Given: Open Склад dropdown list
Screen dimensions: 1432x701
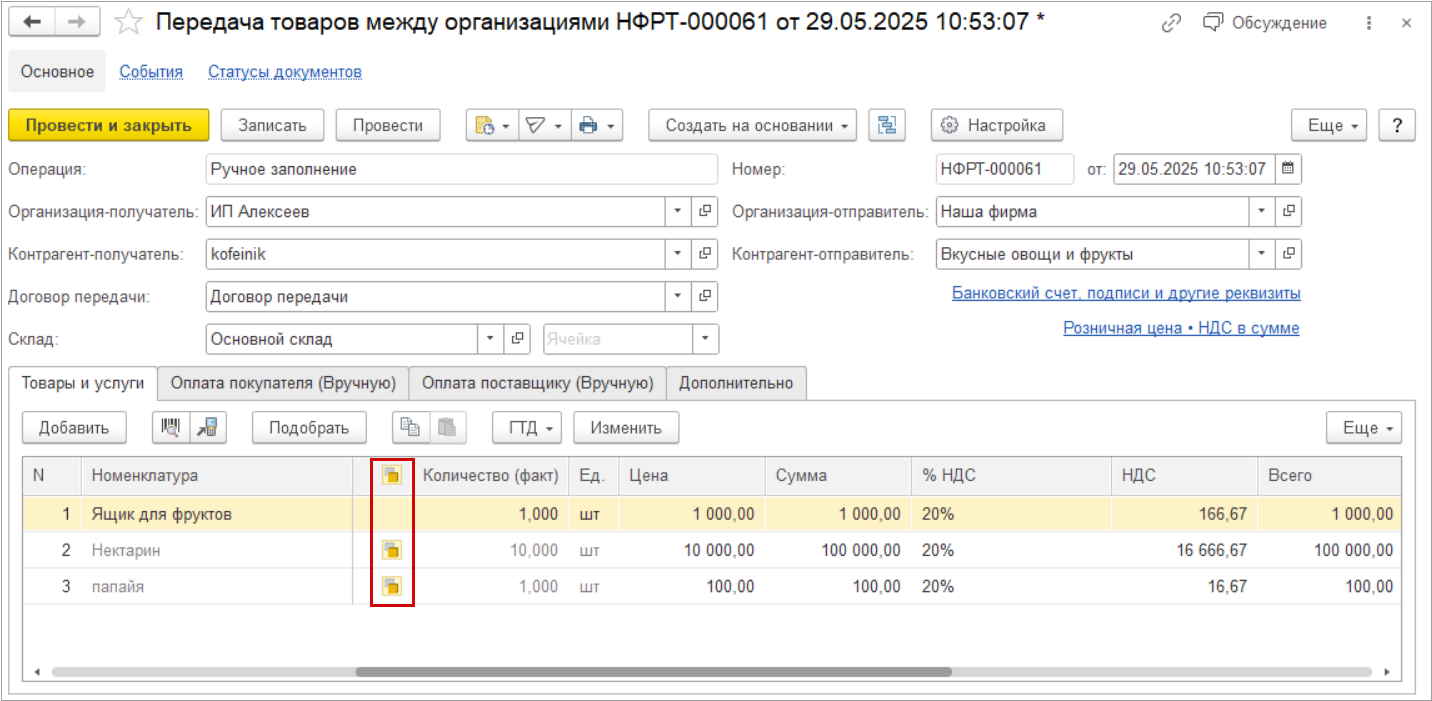Looking at the screenshot, I should pyautogui.click(x=490, y=339).
